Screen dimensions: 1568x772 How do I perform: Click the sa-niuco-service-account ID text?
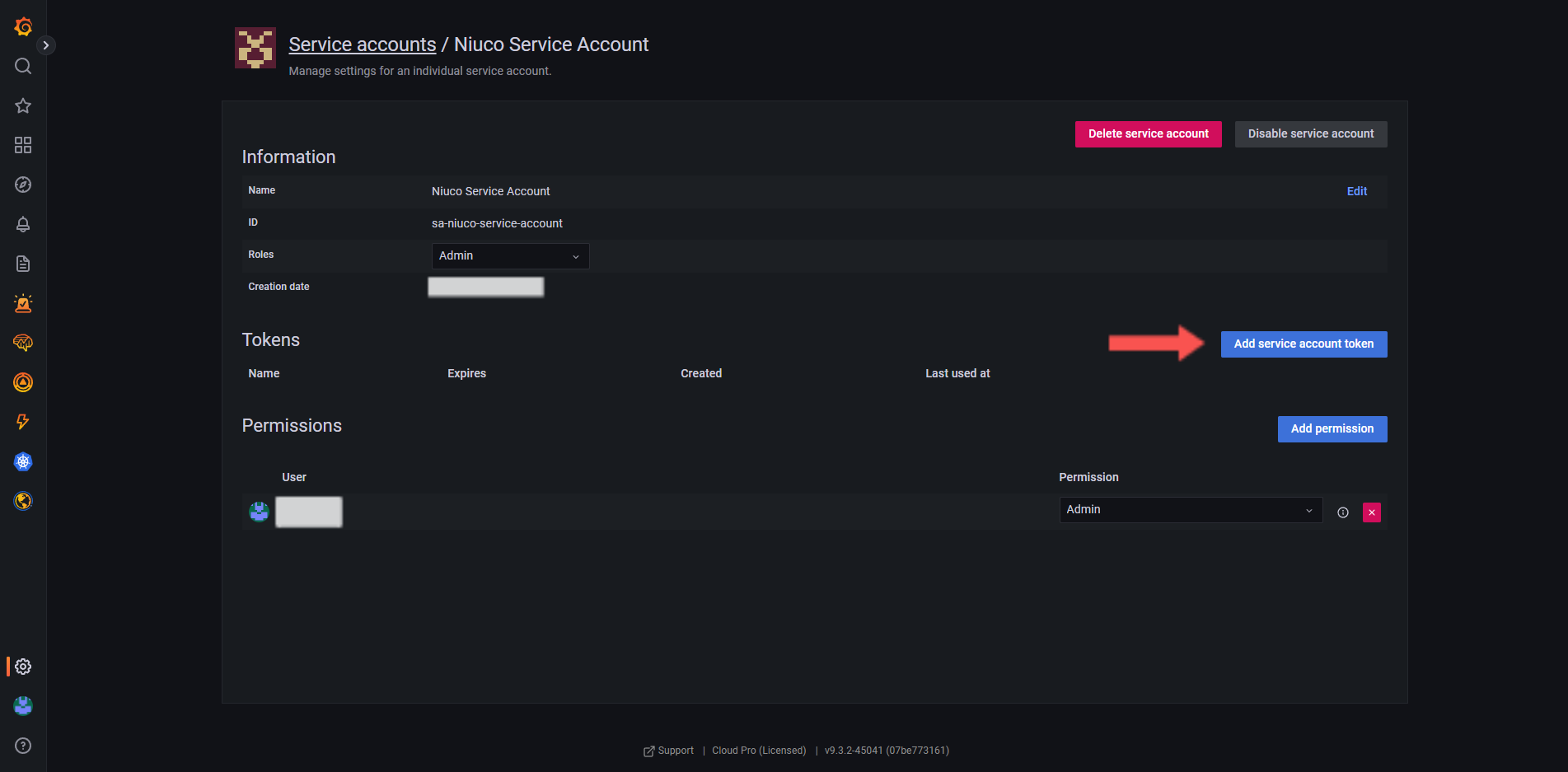click(497, 223)
